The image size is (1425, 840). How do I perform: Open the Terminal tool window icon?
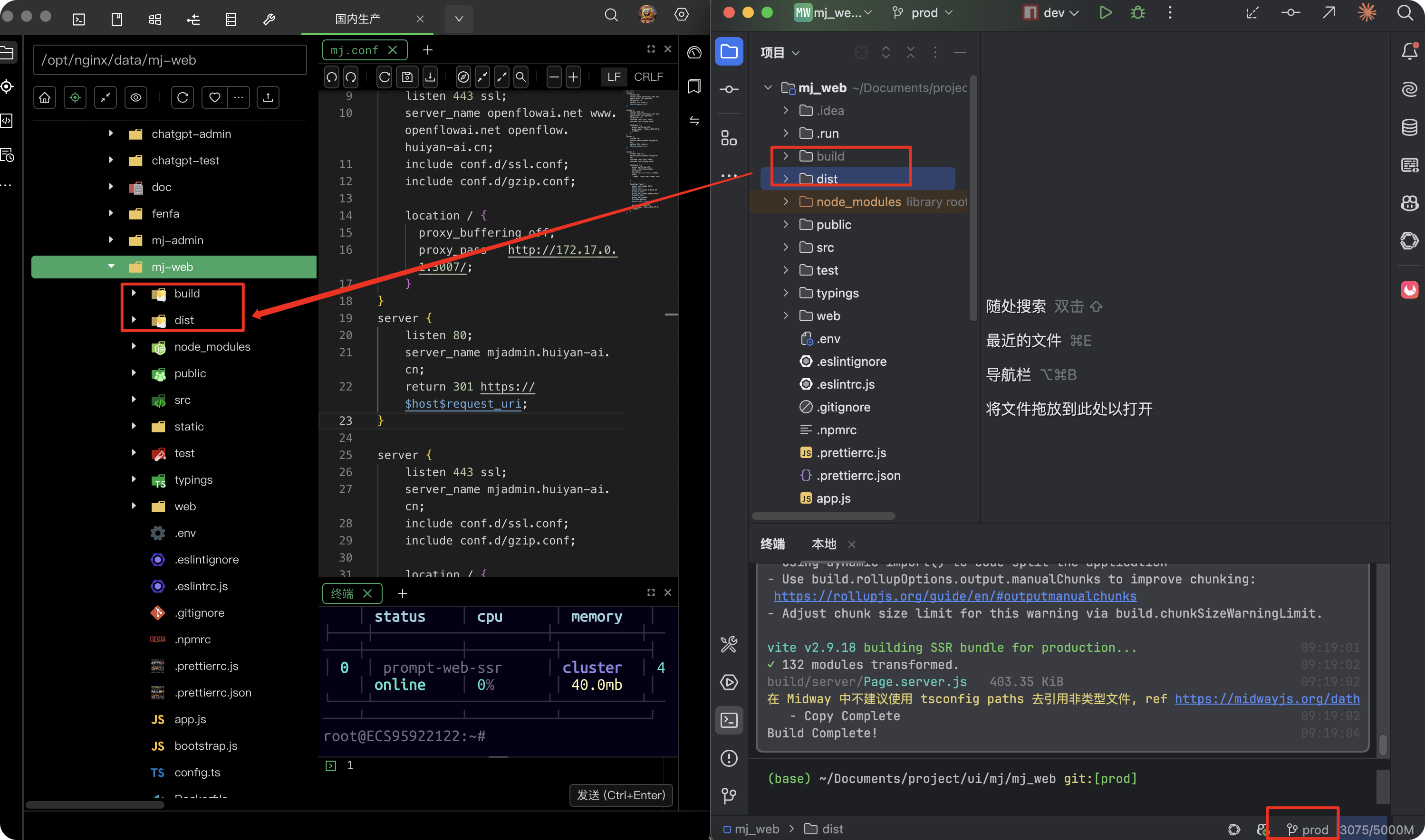point(729,720)
